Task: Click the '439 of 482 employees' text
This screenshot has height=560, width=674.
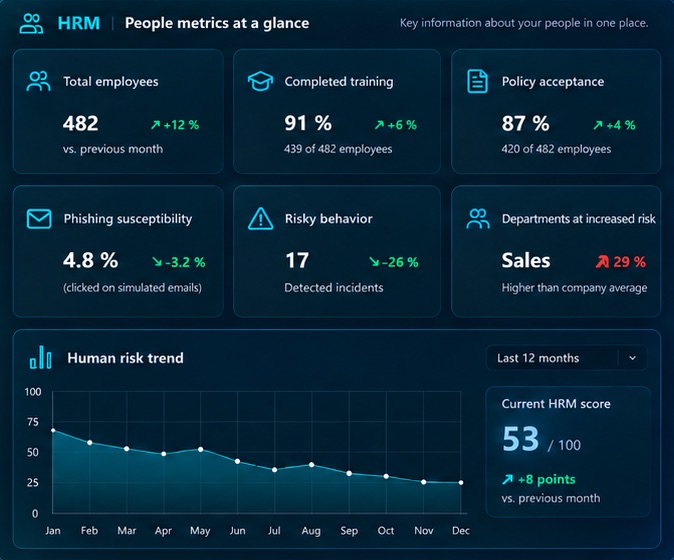Action: point(338,149)
